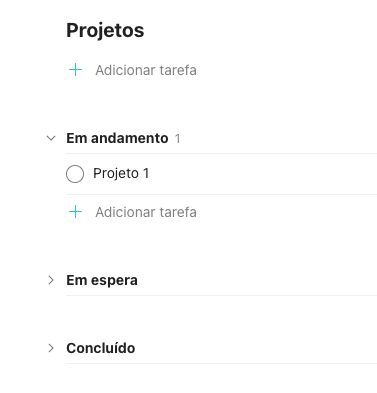Image resolution: width=377 pixels, height=393 pixels.
Task: Click the plus icon below the Projetos title
Action: pos(75,70)
